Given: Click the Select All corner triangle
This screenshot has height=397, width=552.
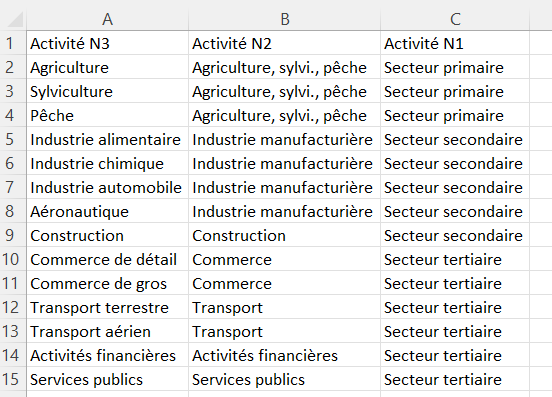Looking at the screenshot, I should 15,19.
